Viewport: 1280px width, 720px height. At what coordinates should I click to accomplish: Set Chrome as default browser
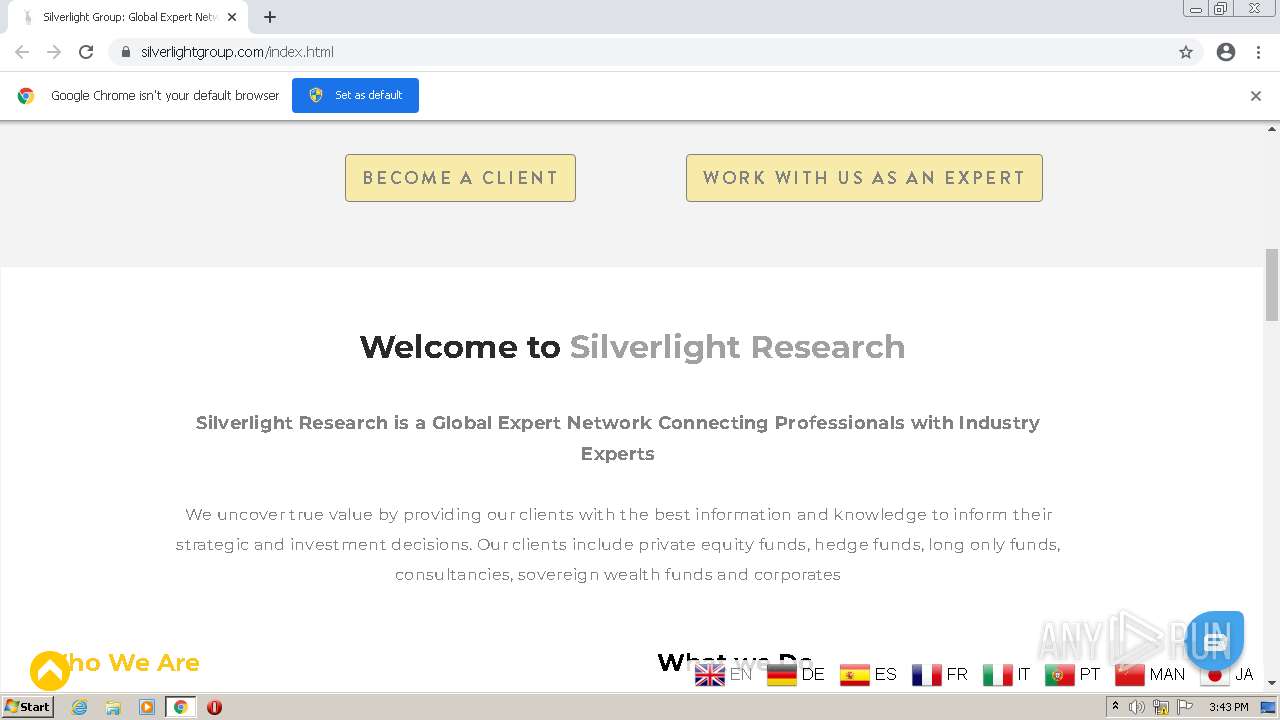pos(355,95)
